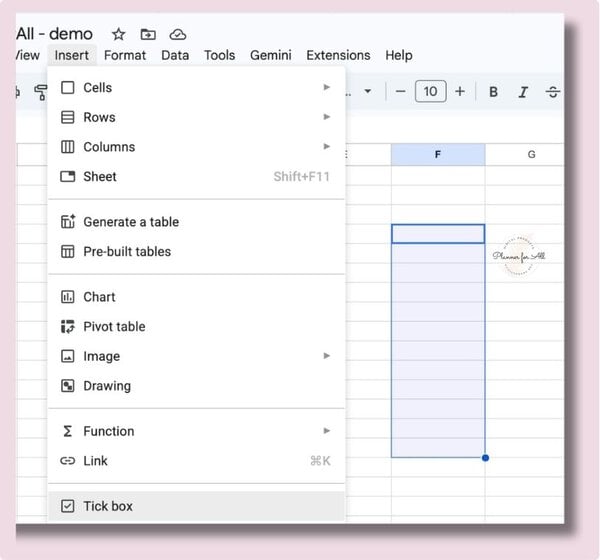600x560 pixels.
Task: Expand the Image submenu arrow
Action: coord(326,356)
